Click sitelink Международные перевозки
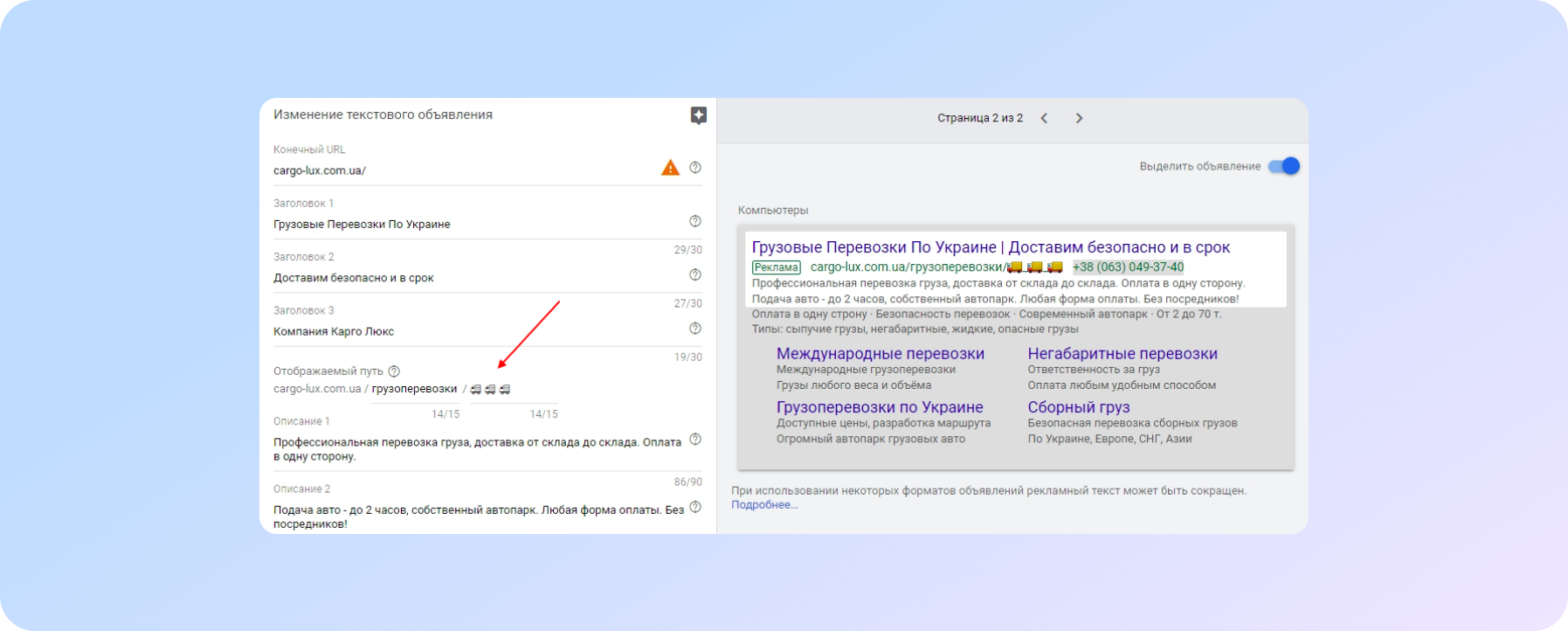Viewport: 1568px width, 631px height. (881, 354)
